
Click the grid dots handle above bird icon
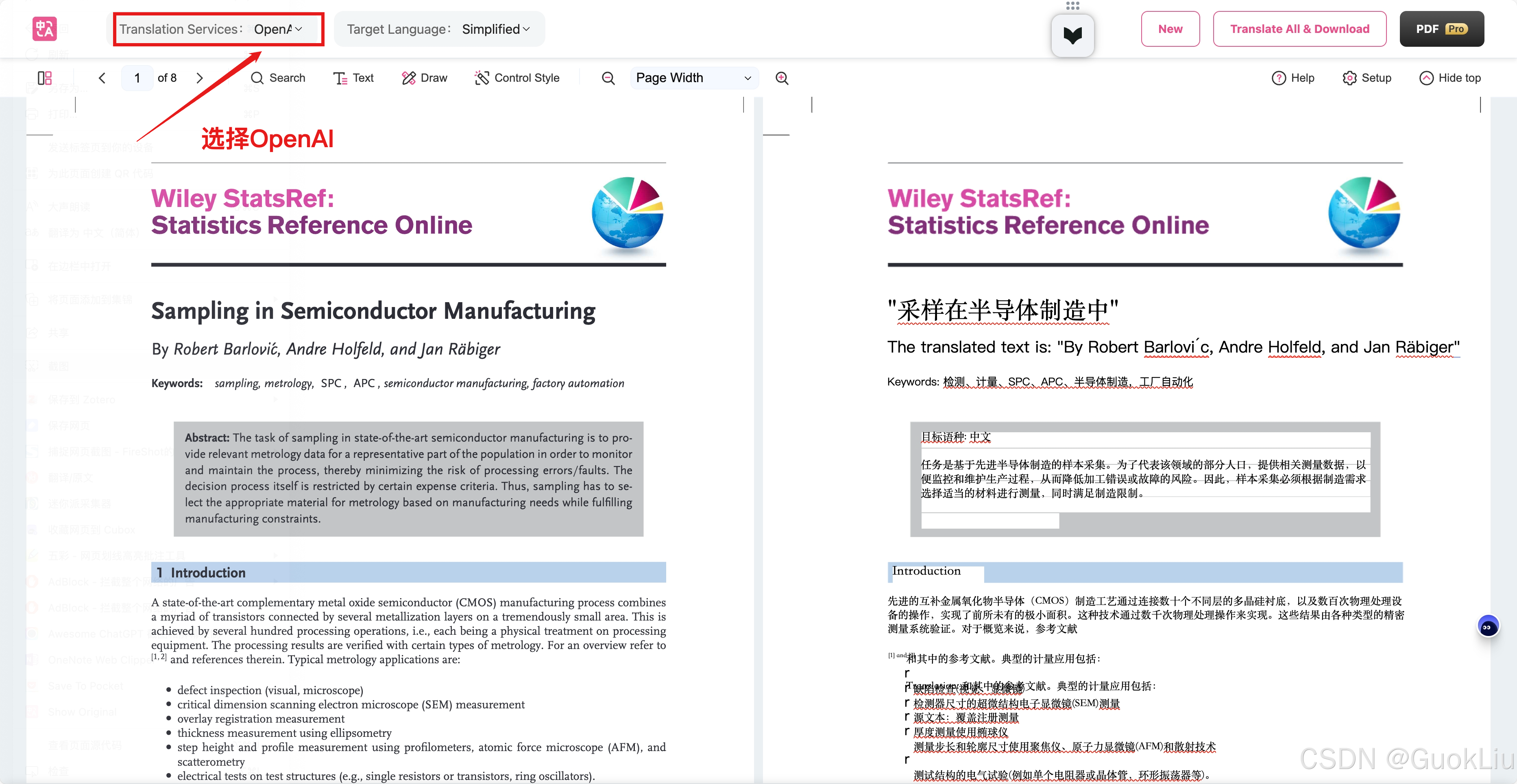coord(1072,6)
